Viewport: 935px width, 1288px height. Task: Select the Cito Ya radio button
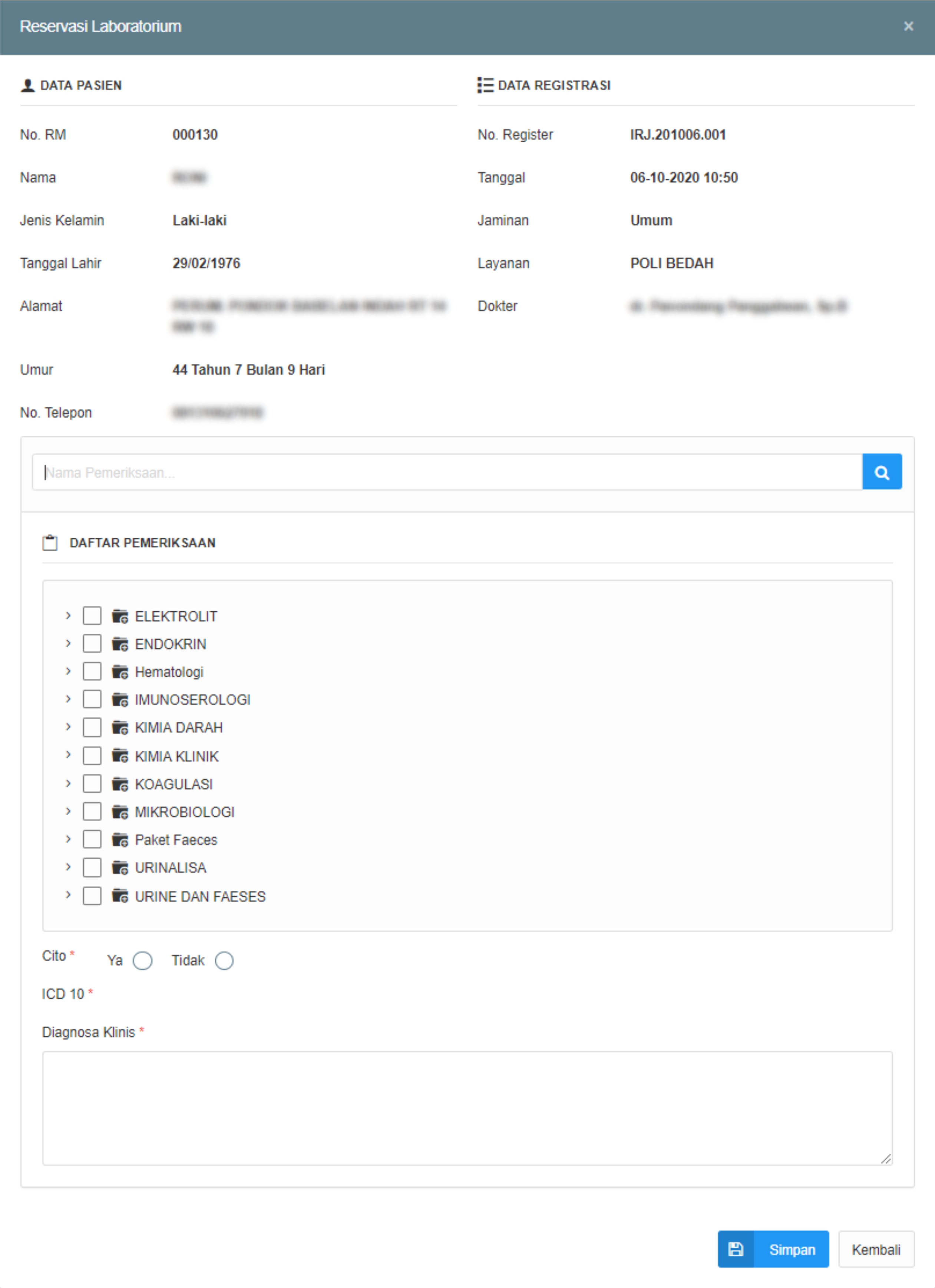143,960
